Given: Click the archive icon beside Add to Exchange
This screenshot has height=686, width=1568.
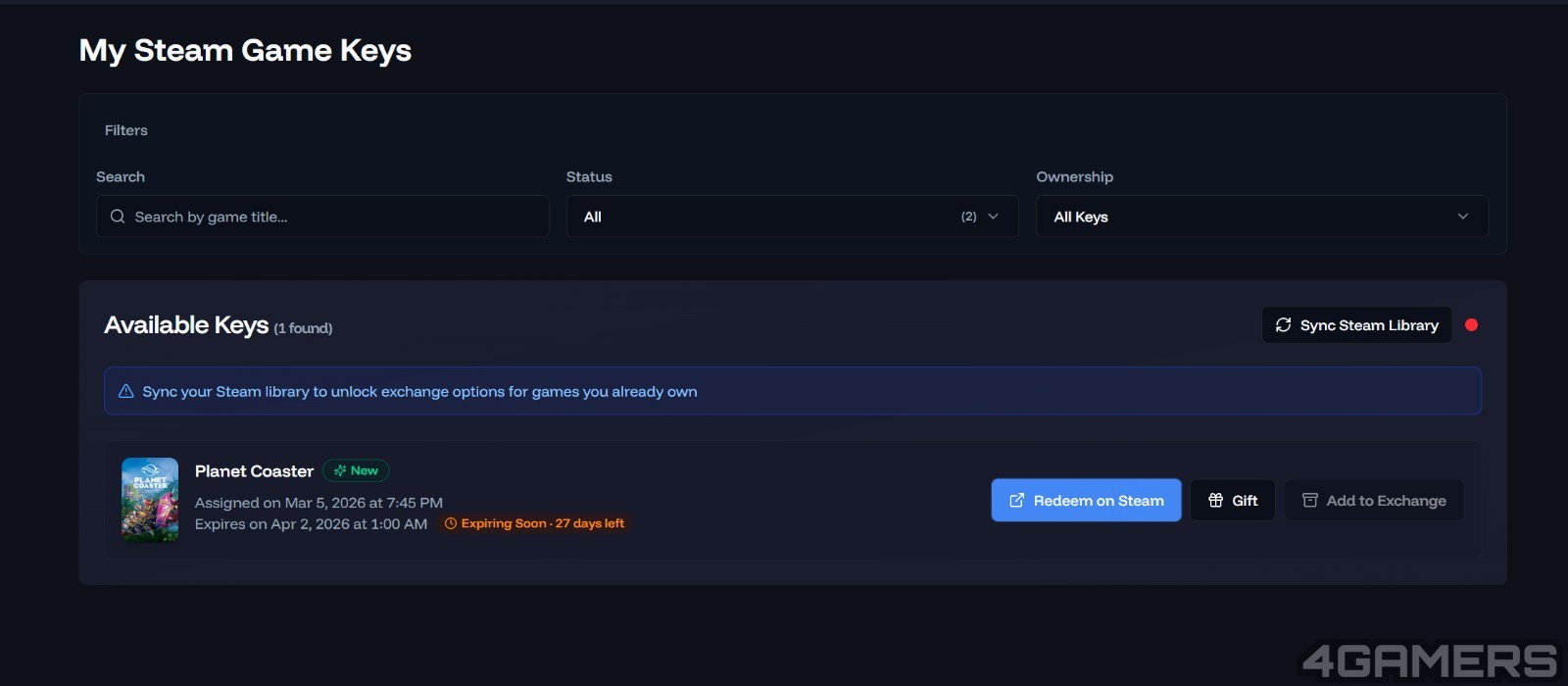Looking at the screenshot, I should point(1309,501).
